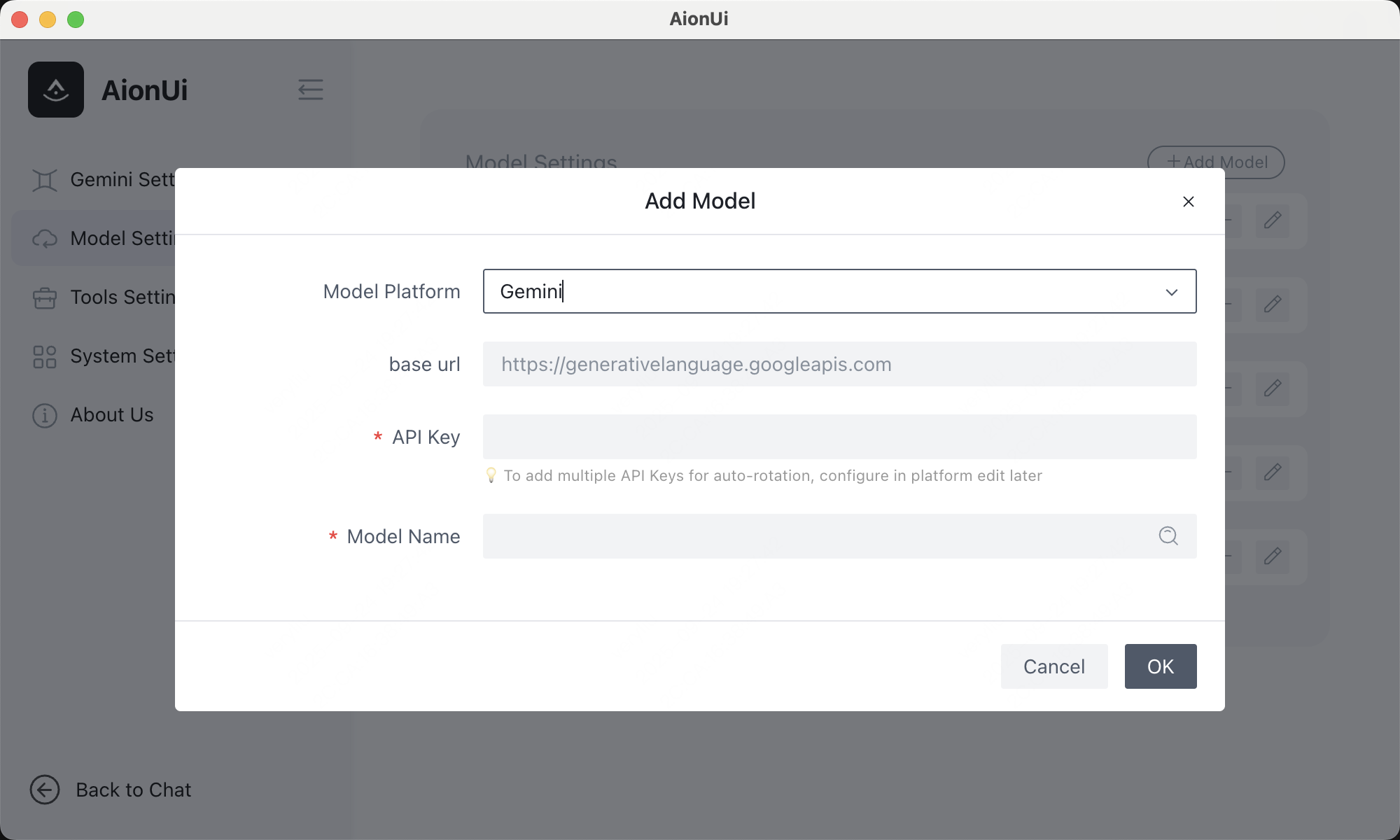This screenshot has width=1400, height=840.
Task: Click the lightbulb hint icon under API Key
Action: tap(491, 475)
